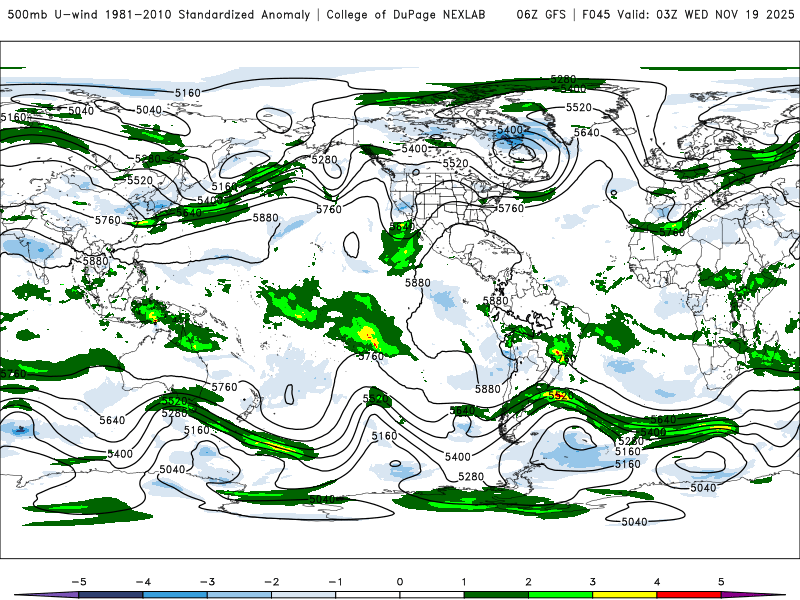Click the dark navy -5 to -4 colorbar segment

111,595
